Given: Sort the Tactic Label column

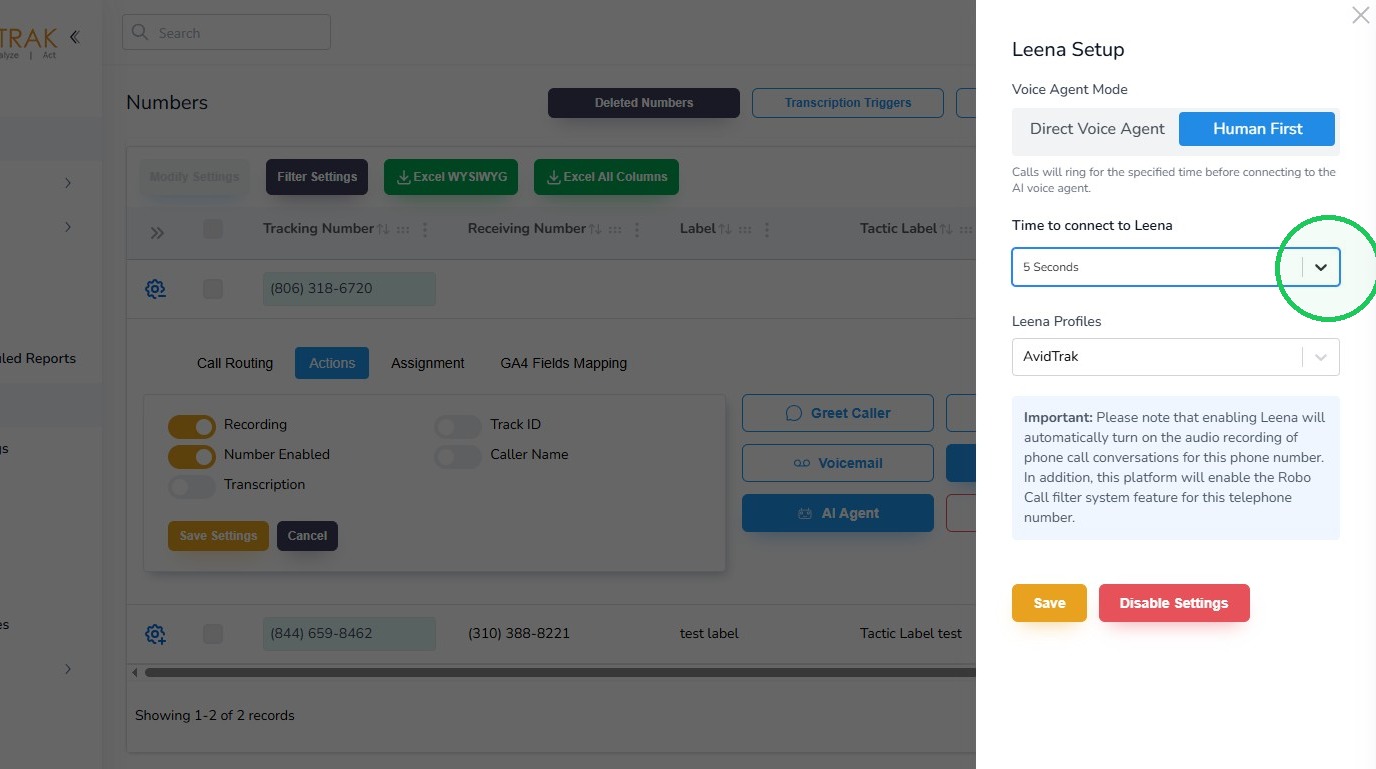Looking at the screenshot, I should pyautogui.click(x=946, y=229).
